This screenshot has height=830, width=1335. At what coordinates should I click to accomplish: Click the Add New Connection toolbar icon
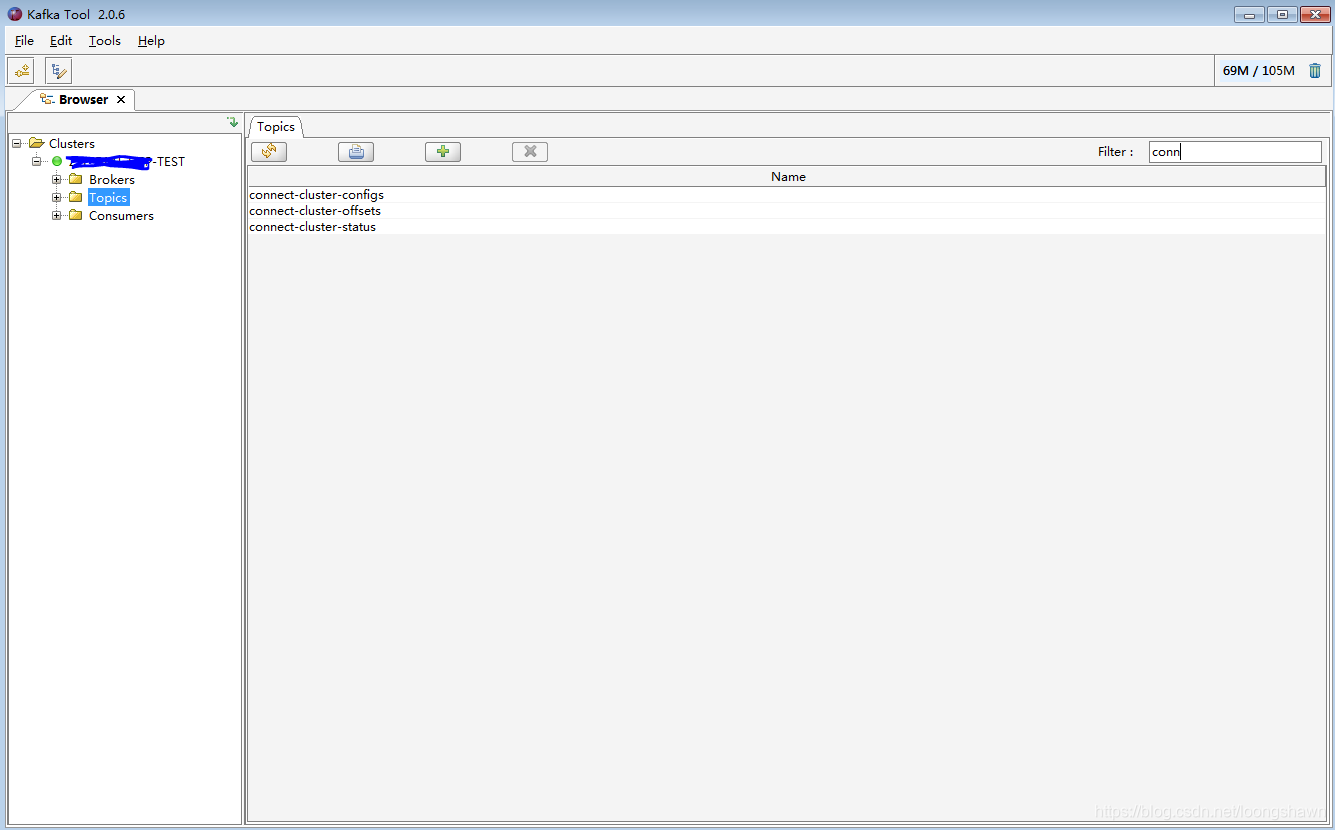21,71
